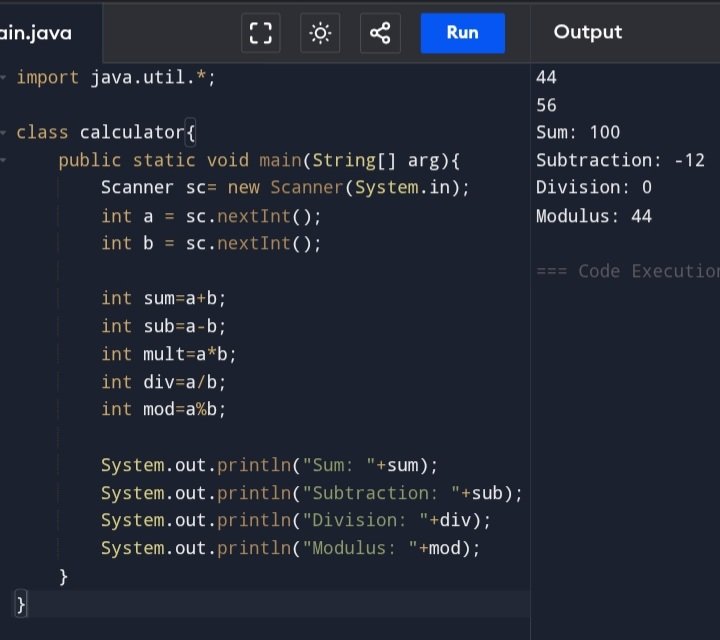Run the Java program
This screenshot has width=720, height=640.
point(462,33)
